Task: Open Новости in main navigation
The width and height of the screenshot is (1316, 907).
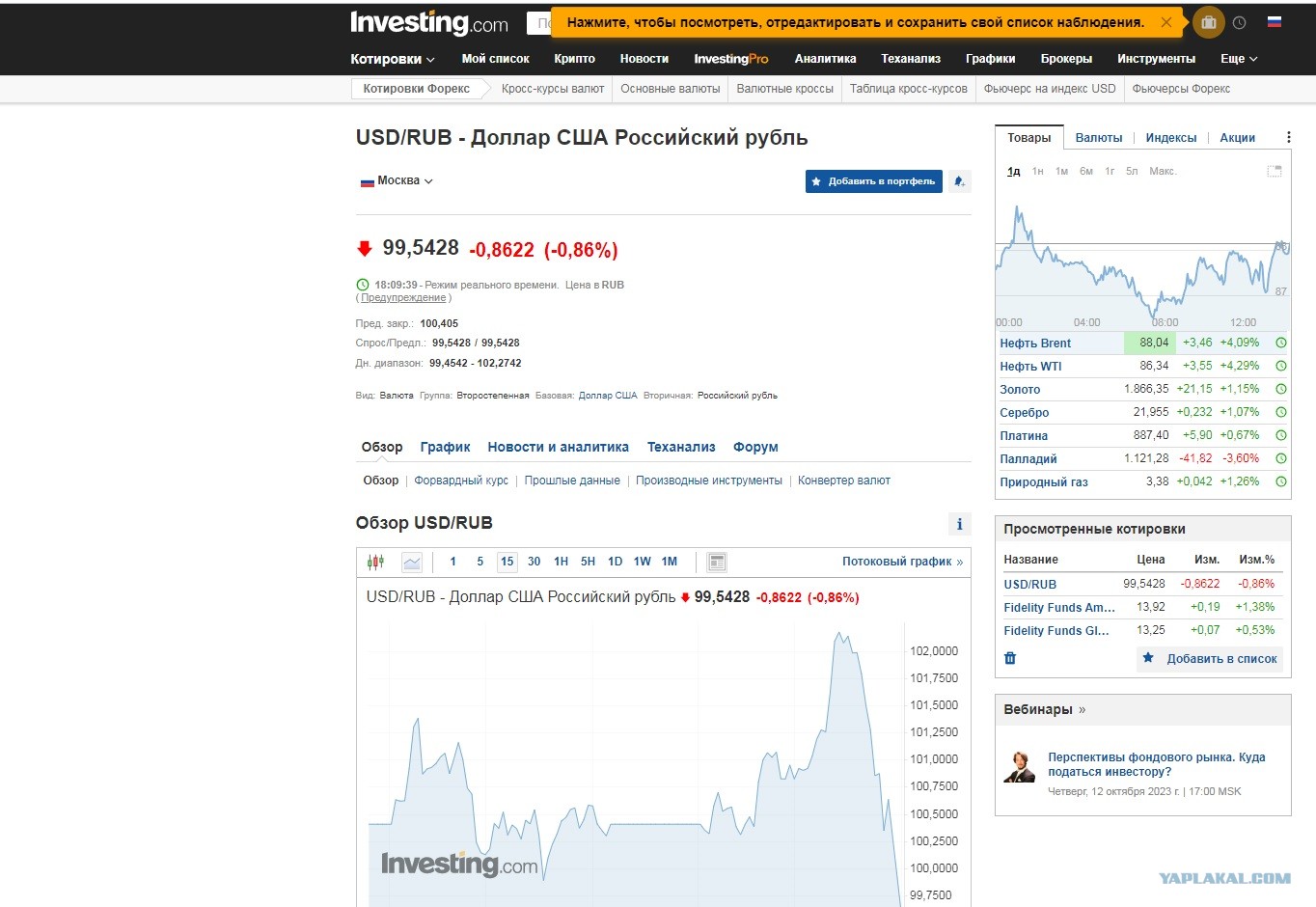Action: 644,59
